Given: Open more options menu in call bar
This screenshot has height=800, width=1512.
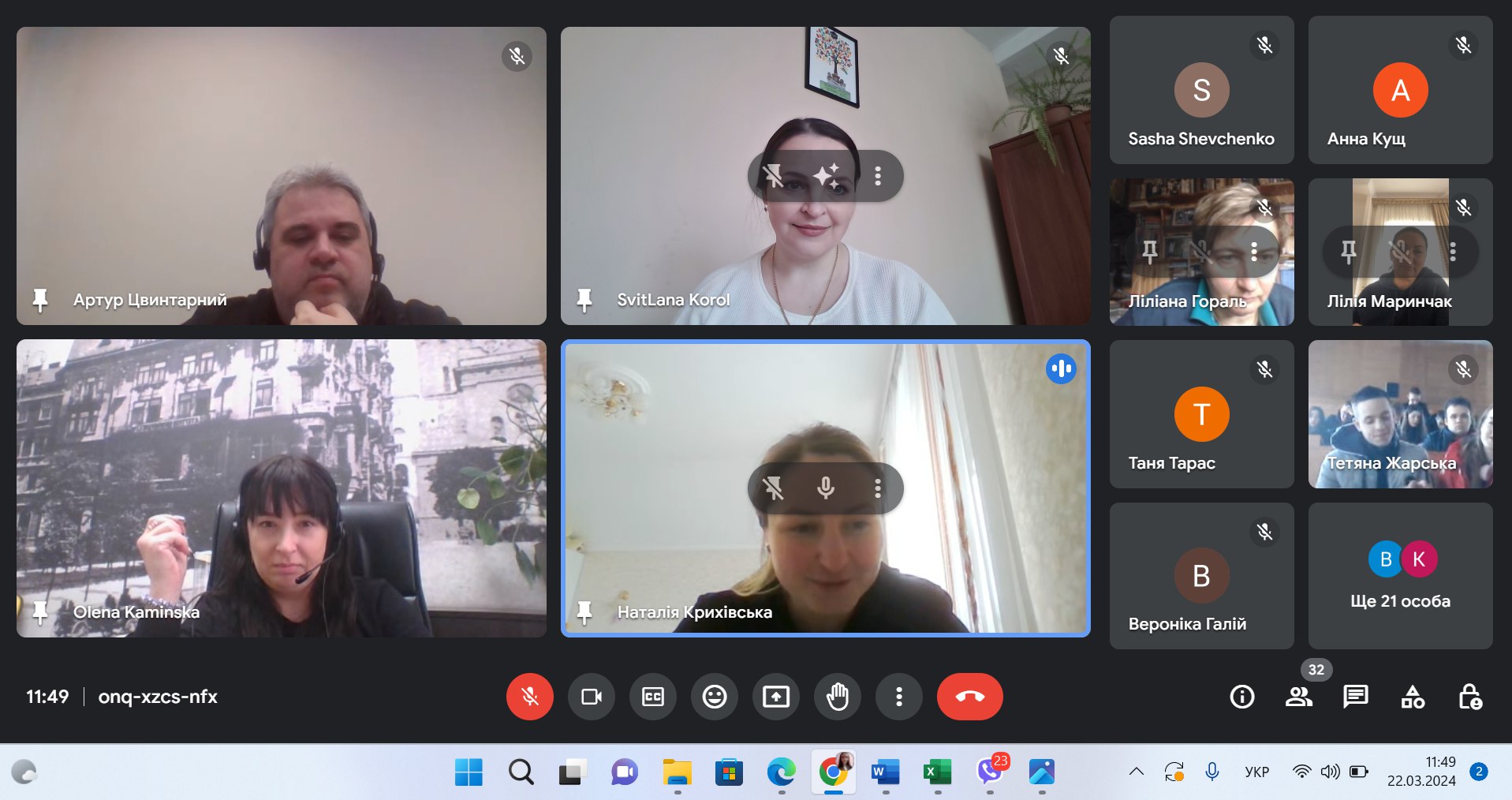Looking at the screenshot, I should [x=898, y=697].
